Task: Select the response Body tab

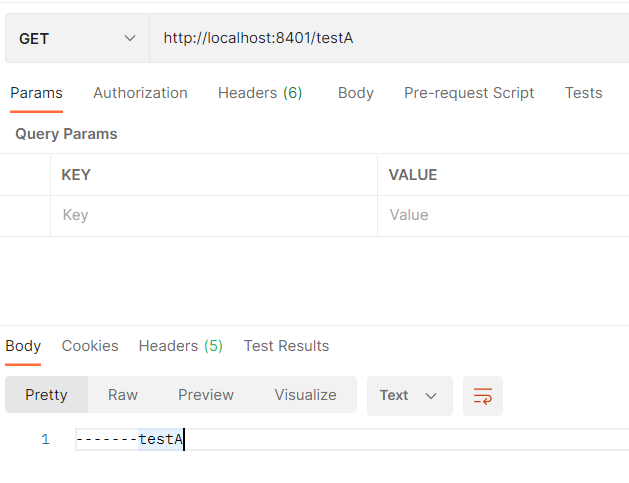Action: point(23,346)
